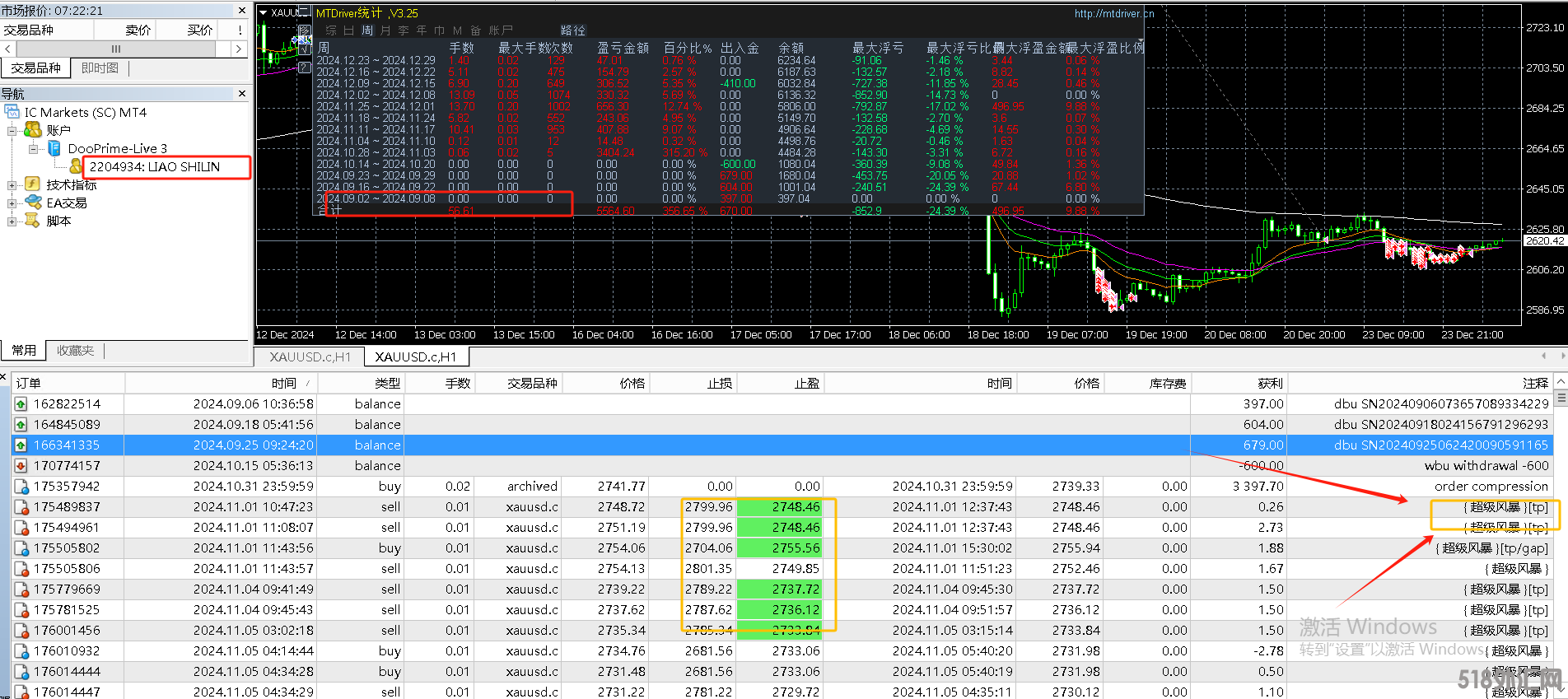Open the http://mtdriver.cn link
Image resolution: width=1568 pixels, height=699 pixels.
point(1114,13)
